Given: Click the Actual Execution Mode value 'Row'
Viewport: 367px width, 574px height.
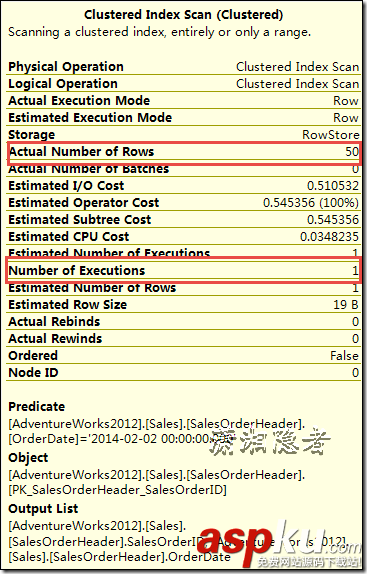Looking at the screenshot, I should pos(346,101).
